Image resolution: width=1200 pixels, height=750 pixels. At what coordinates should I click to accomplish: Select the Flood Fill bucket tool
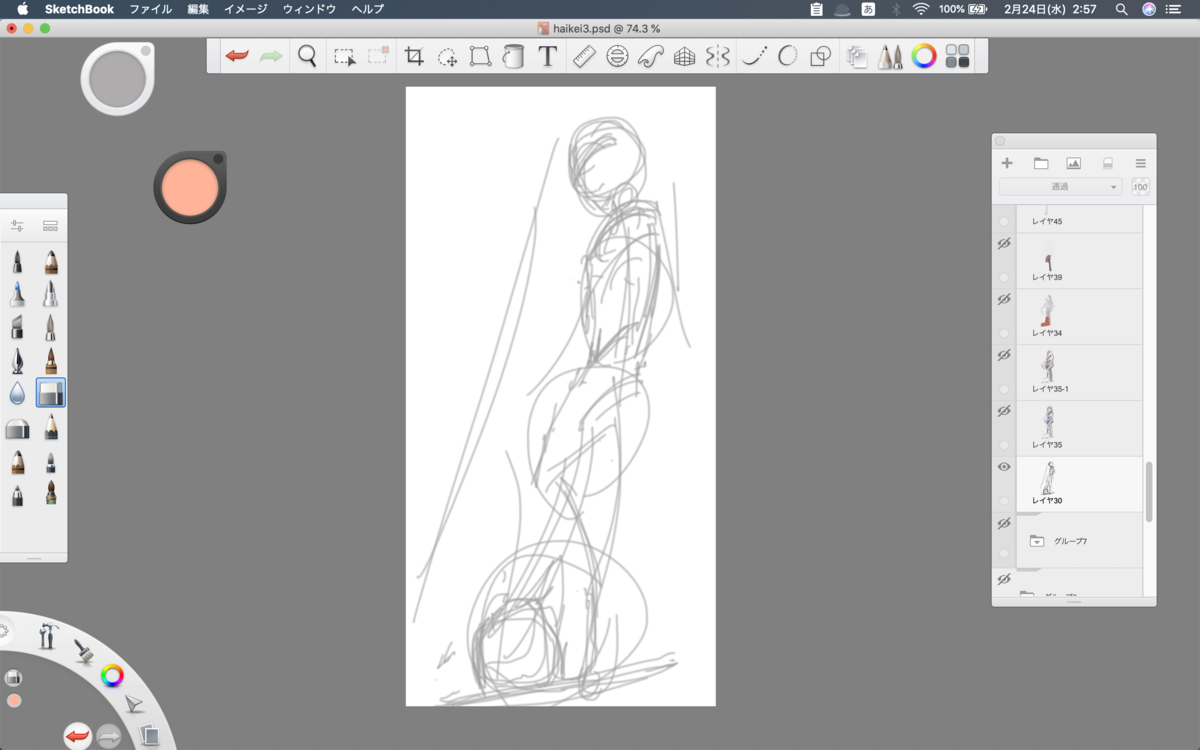513,57
